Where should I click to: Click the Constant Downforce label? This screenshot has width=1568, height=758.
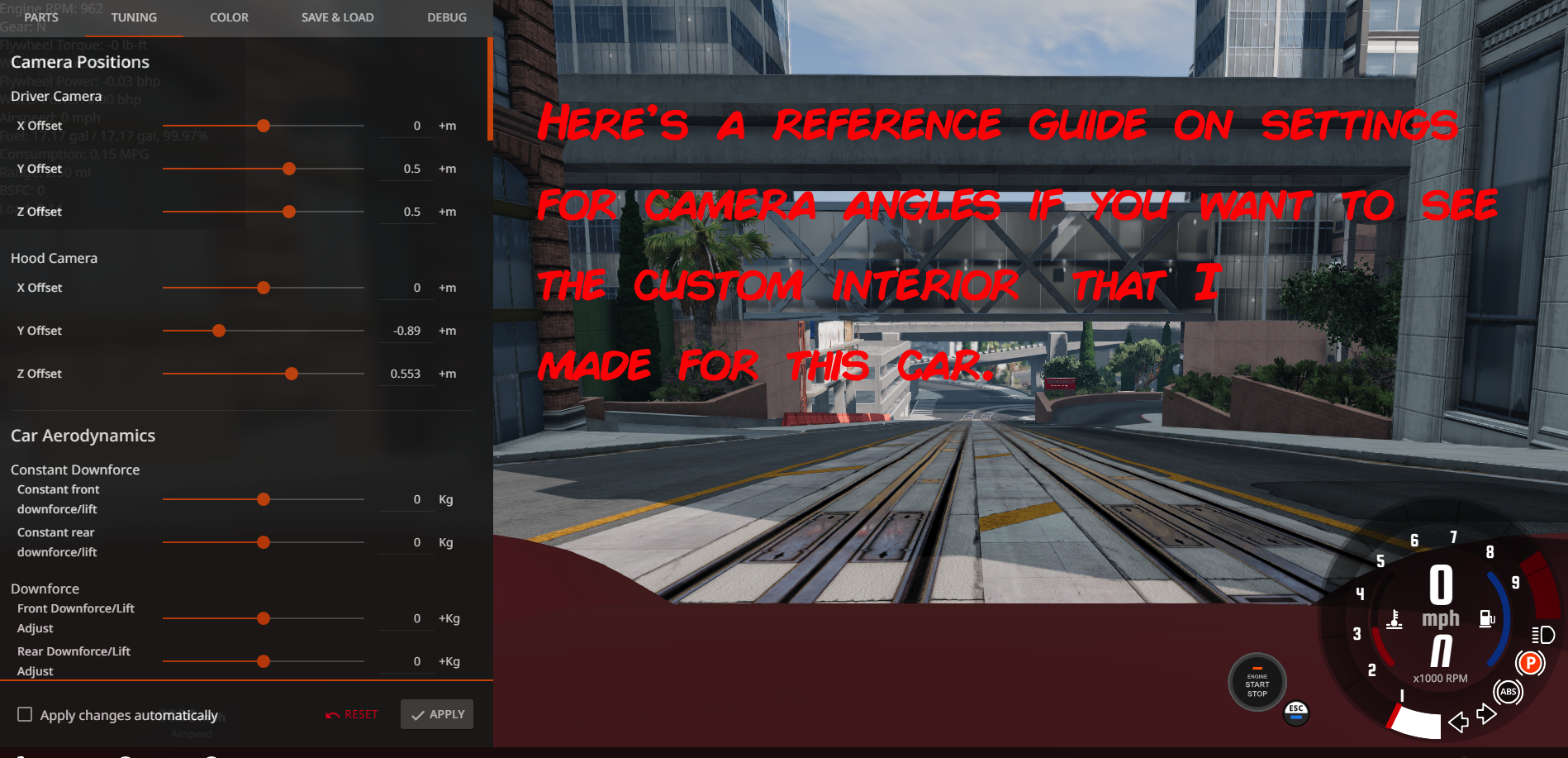tap(75, 470)
